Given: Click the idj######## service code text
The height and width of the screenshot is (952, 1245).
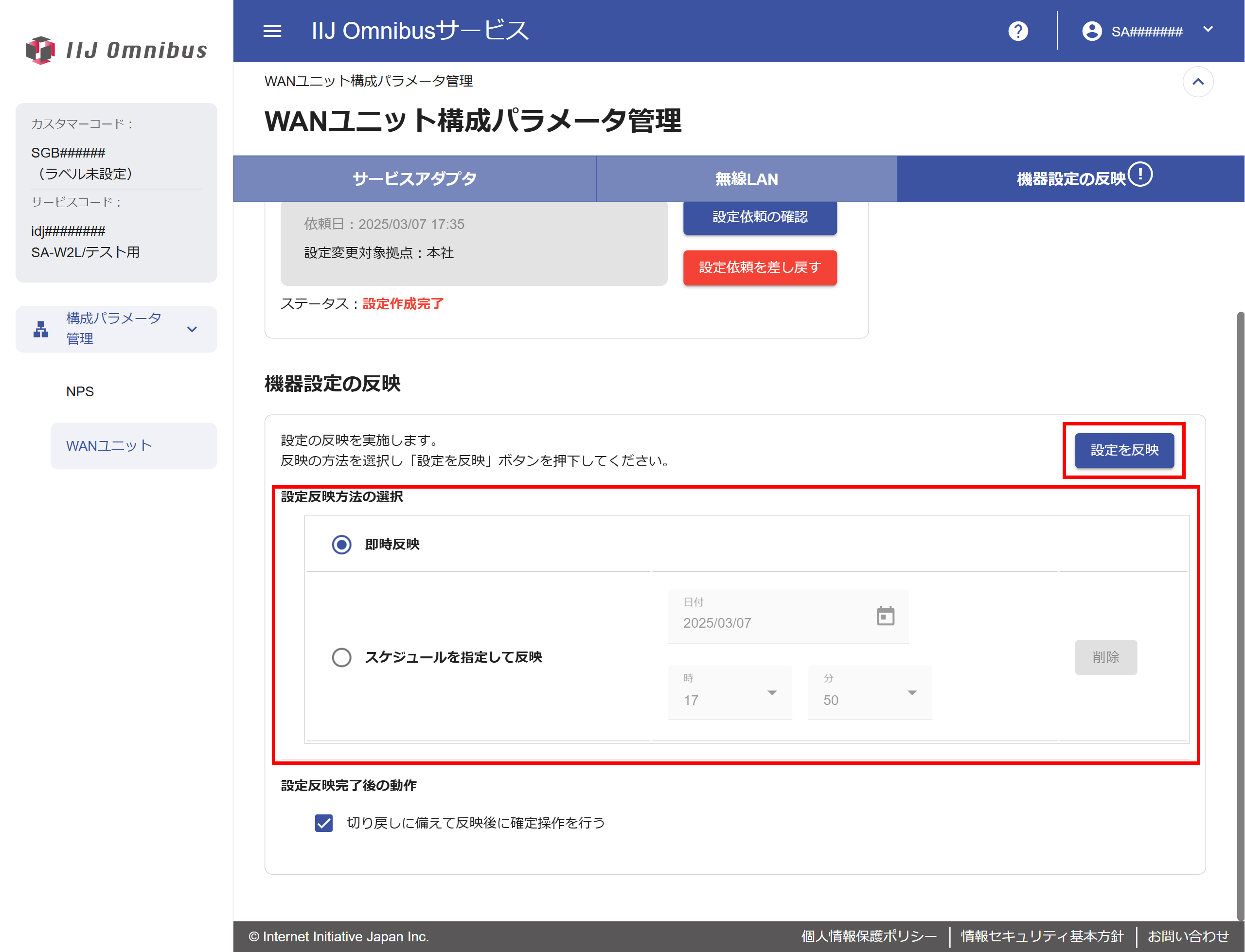Looking at the screenshot, I should (68, 231).
